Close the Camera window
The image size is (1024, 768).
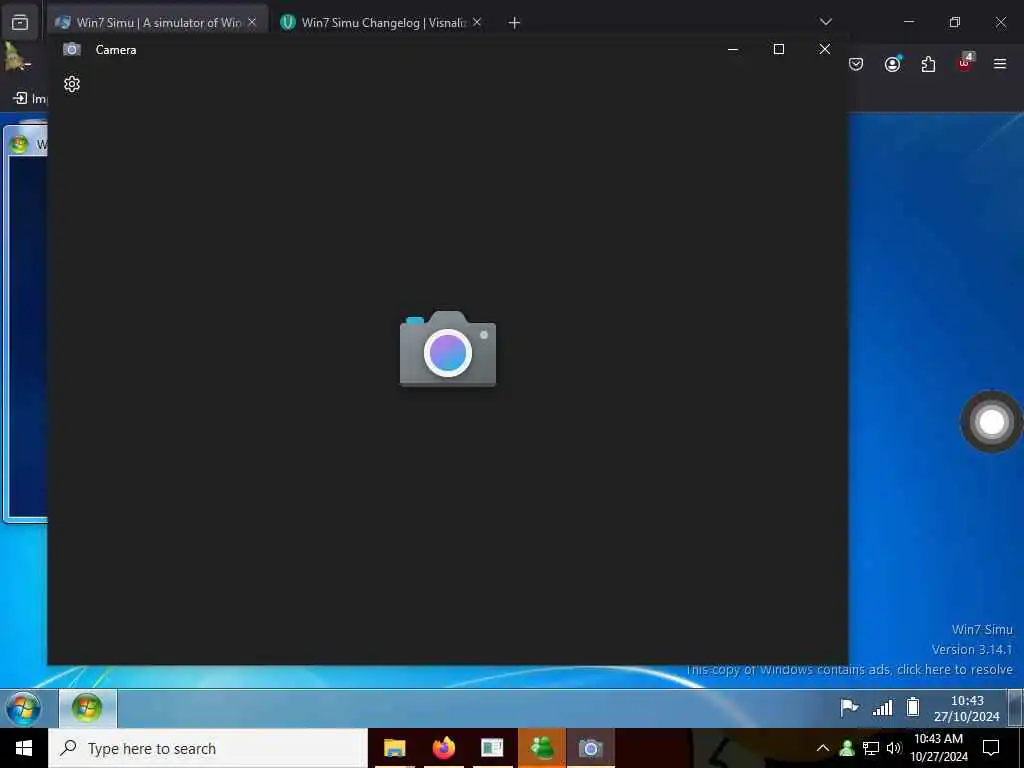[x=825, y=50]
